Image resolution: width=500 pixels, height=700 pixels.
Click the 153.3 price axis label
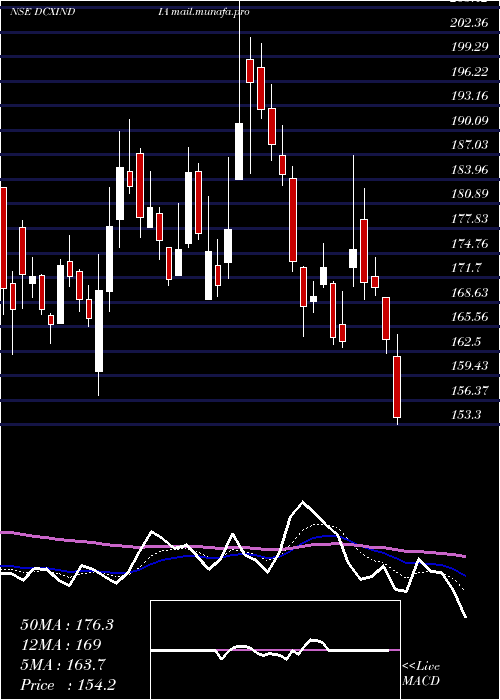click(466, 415)
